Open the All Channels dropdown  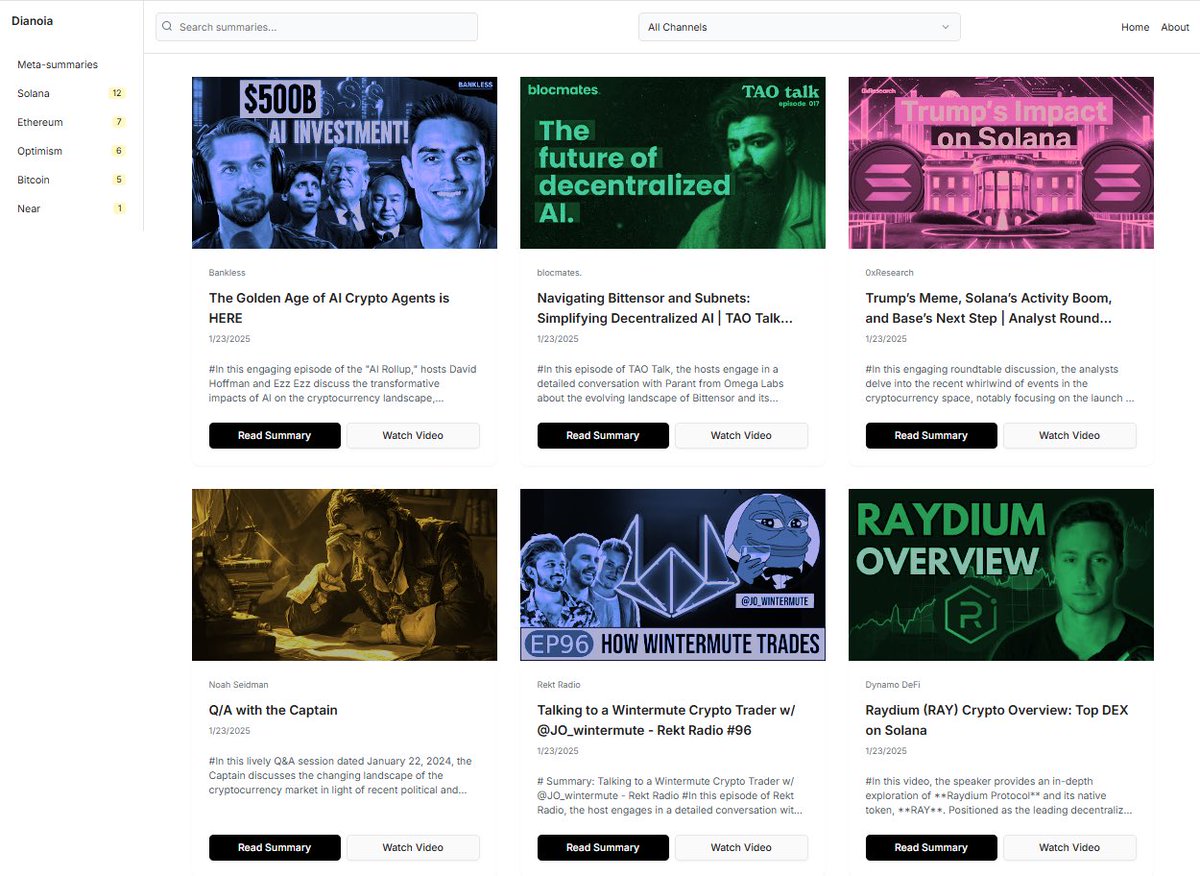point(799,27)
